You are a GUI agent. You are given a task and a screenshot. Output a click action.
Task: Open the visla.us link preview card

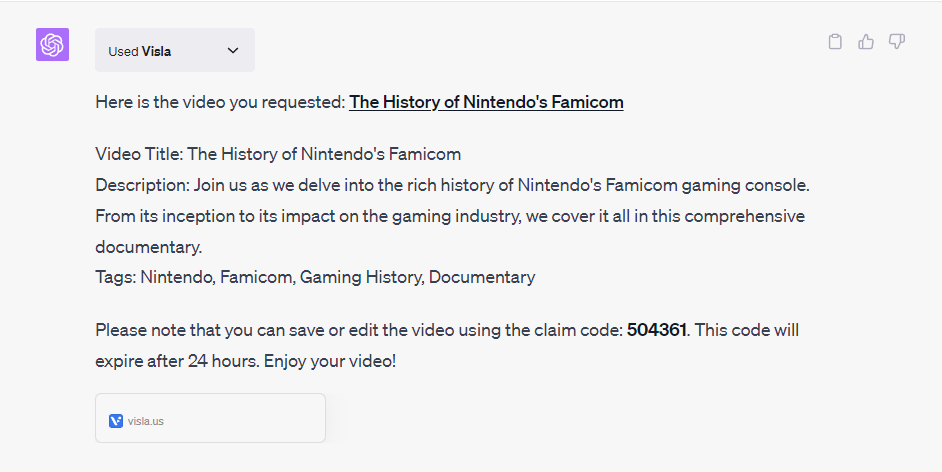[x=210, y=418]
